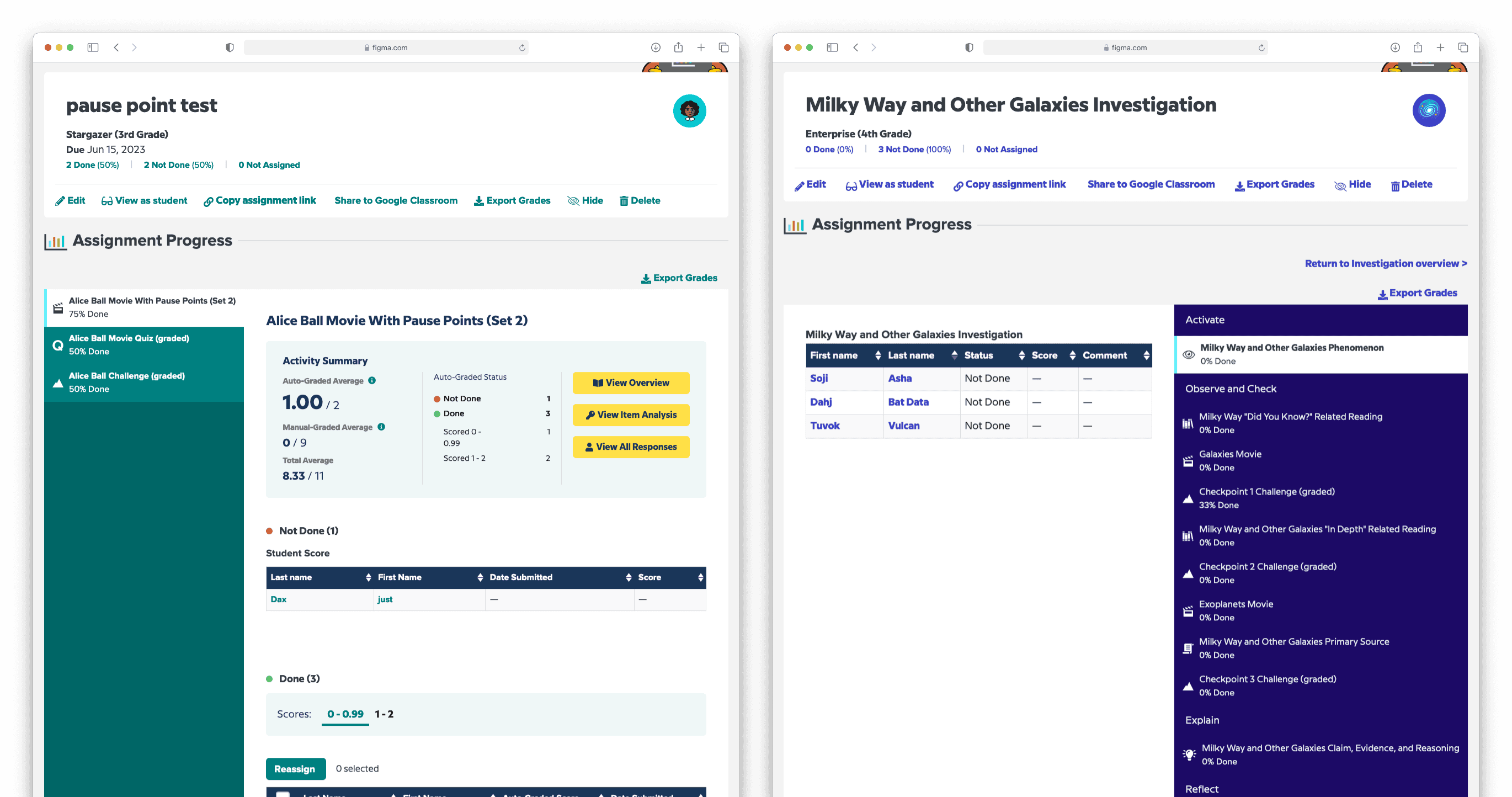1512x797 pixels.
Task: Click the 3 Not Done (100%) link
Action: click(914, 150)
